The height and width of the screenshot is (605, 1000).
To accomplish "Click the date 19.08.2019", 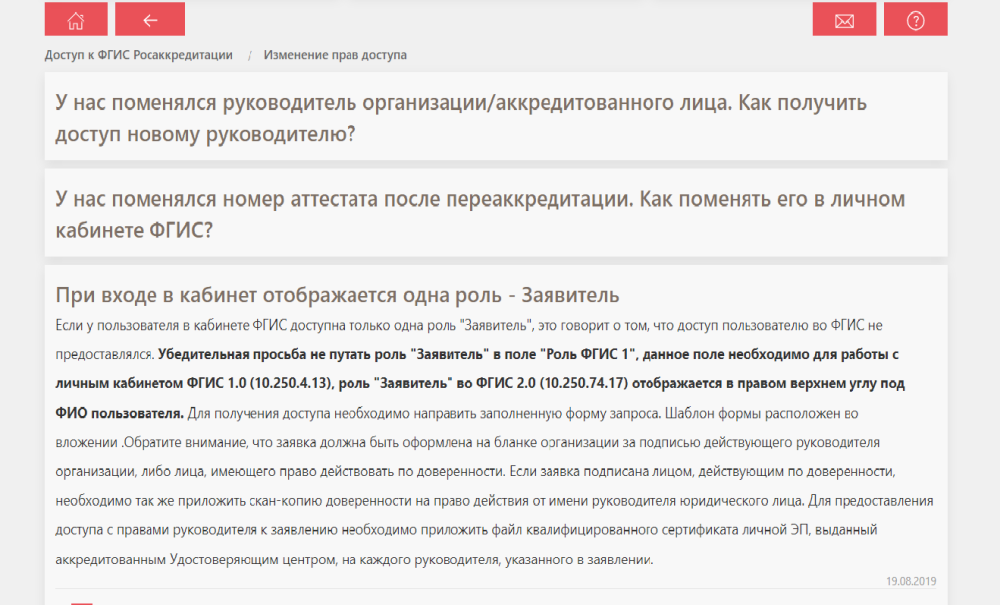I will 911,581.
